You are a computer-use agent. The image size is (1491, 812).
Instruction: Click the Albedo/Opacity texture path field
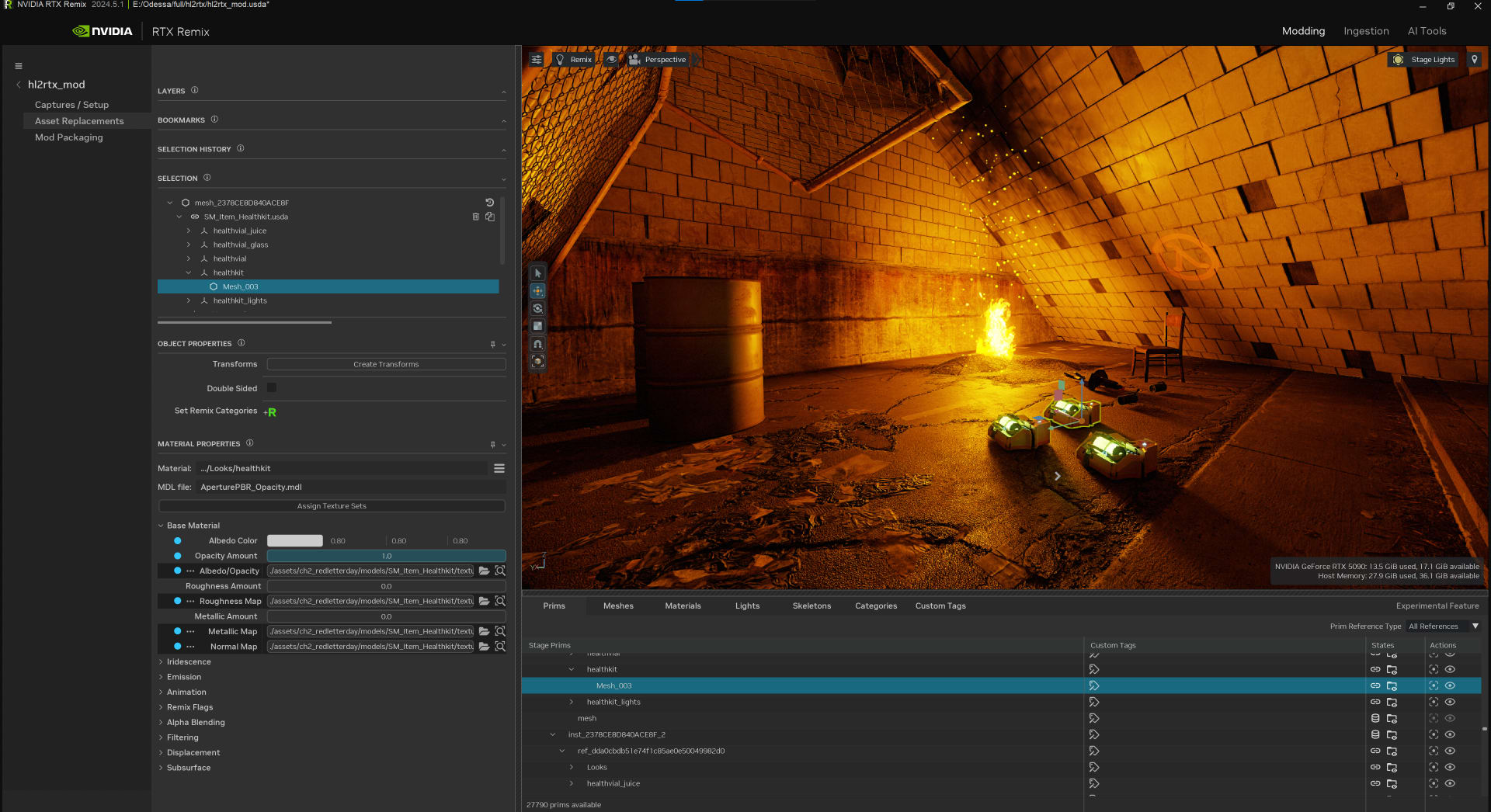tap(371, 571)
